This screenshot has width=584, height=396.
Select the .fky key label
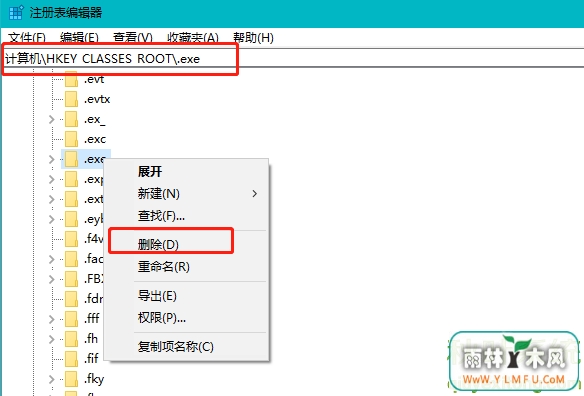point(94,379)
